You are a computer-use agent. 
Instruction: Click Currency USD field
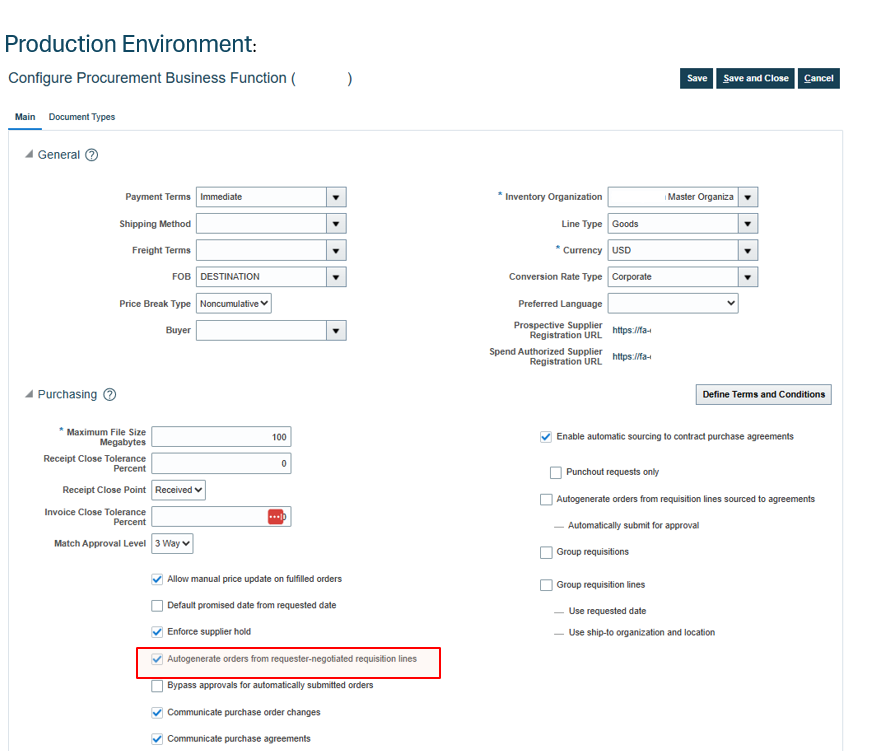click(x=673, y=250)
